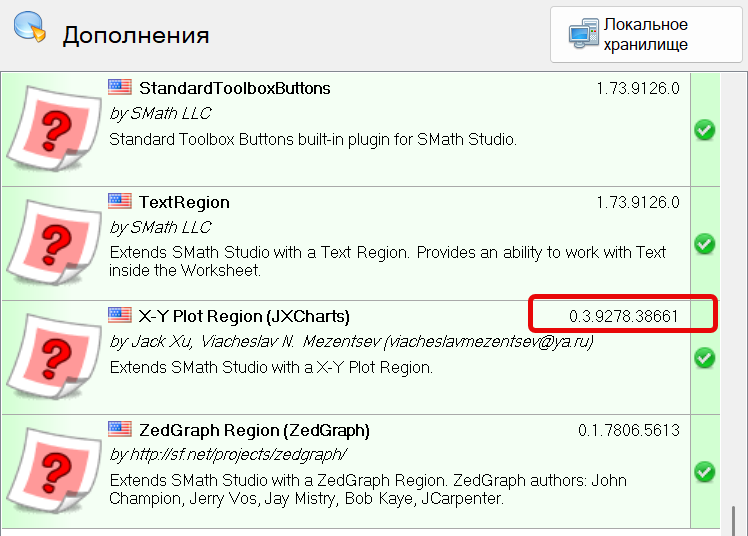Image resolution: width=748 pixels, height=536 pixels.
Task: Click the US flag beside TextRegion
Action: click(x=120, y=202)
